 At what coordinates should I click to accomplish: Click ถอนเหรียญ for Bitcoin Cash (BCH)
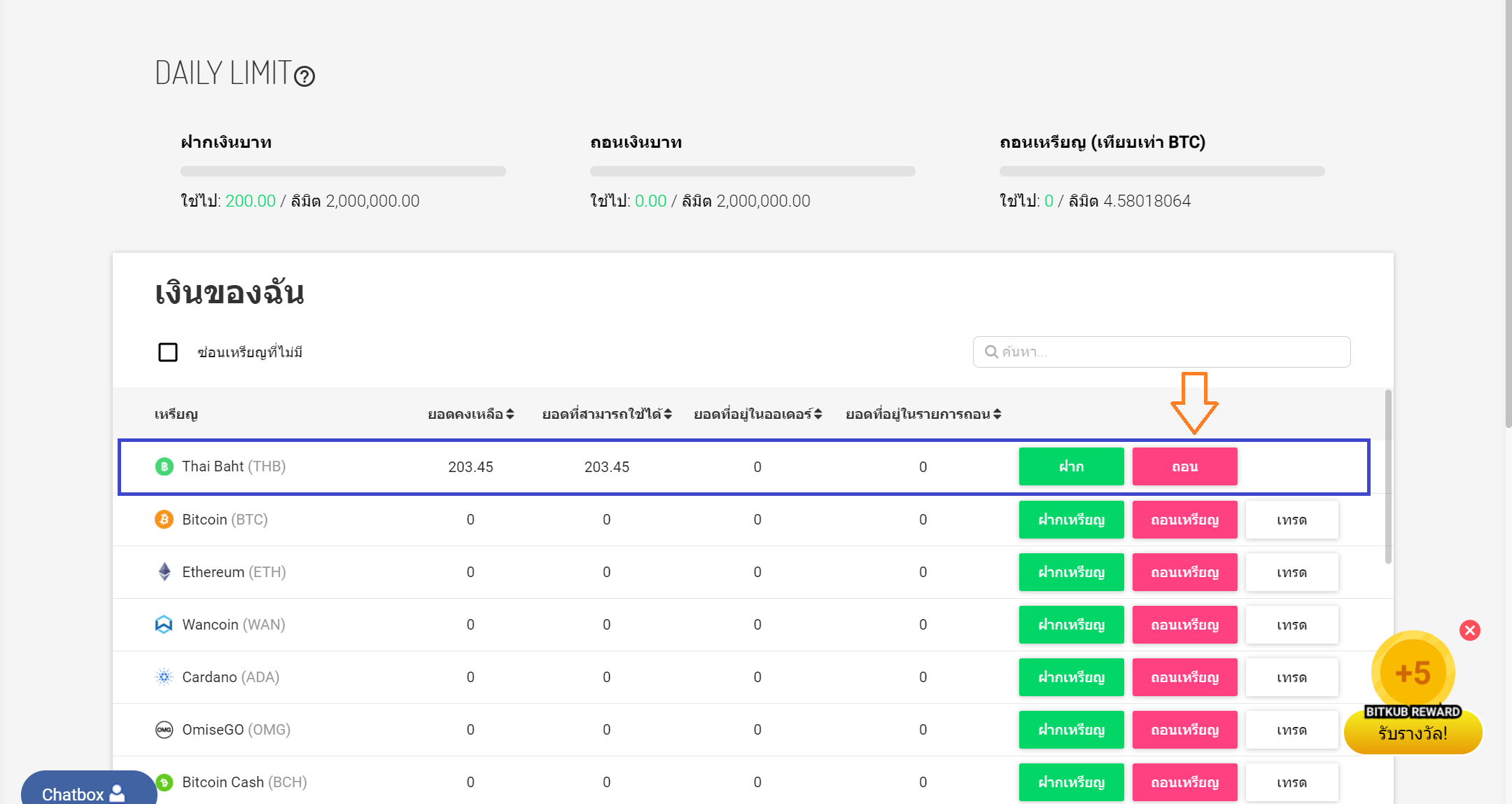click(1184, 782)
